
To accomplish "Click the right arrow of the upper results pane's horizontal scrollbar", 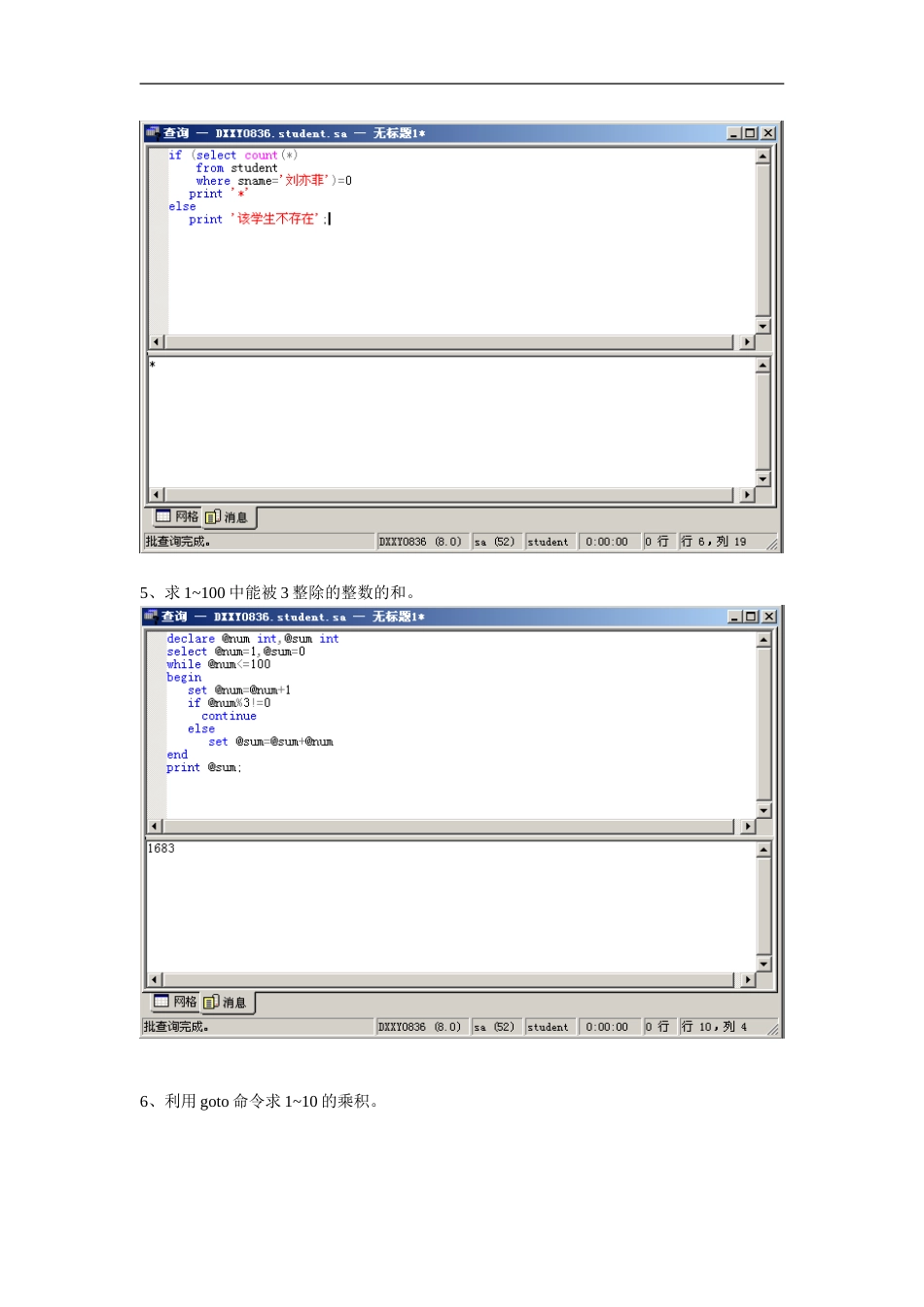I will [x=747, y=495].
